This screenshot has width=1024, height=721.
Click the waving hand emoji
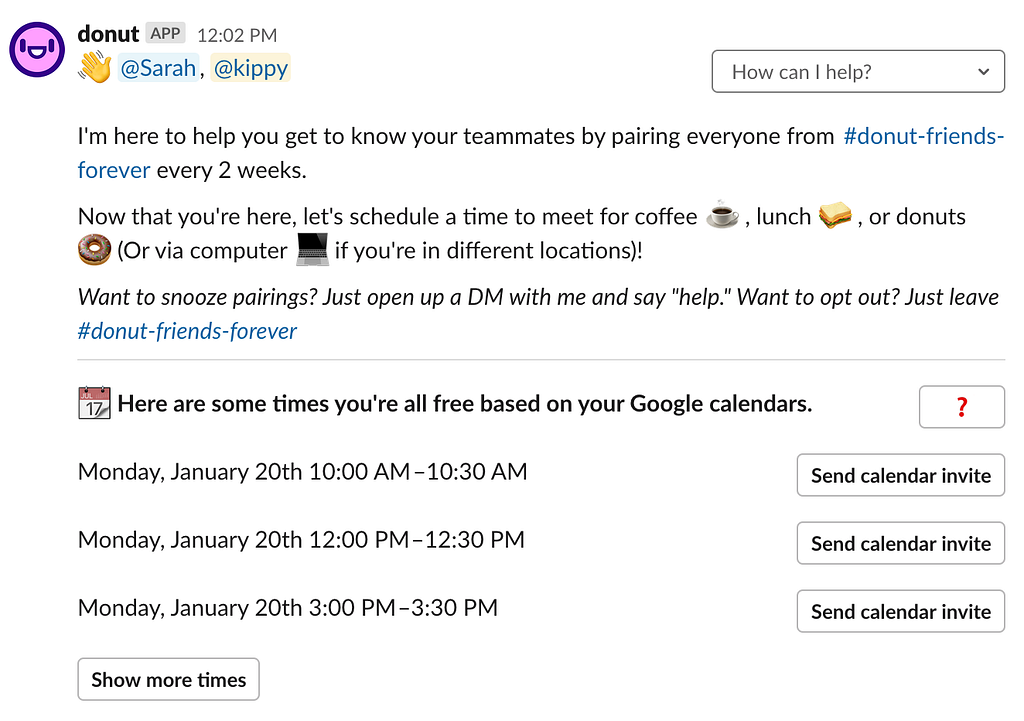click(x=95, y=67)
